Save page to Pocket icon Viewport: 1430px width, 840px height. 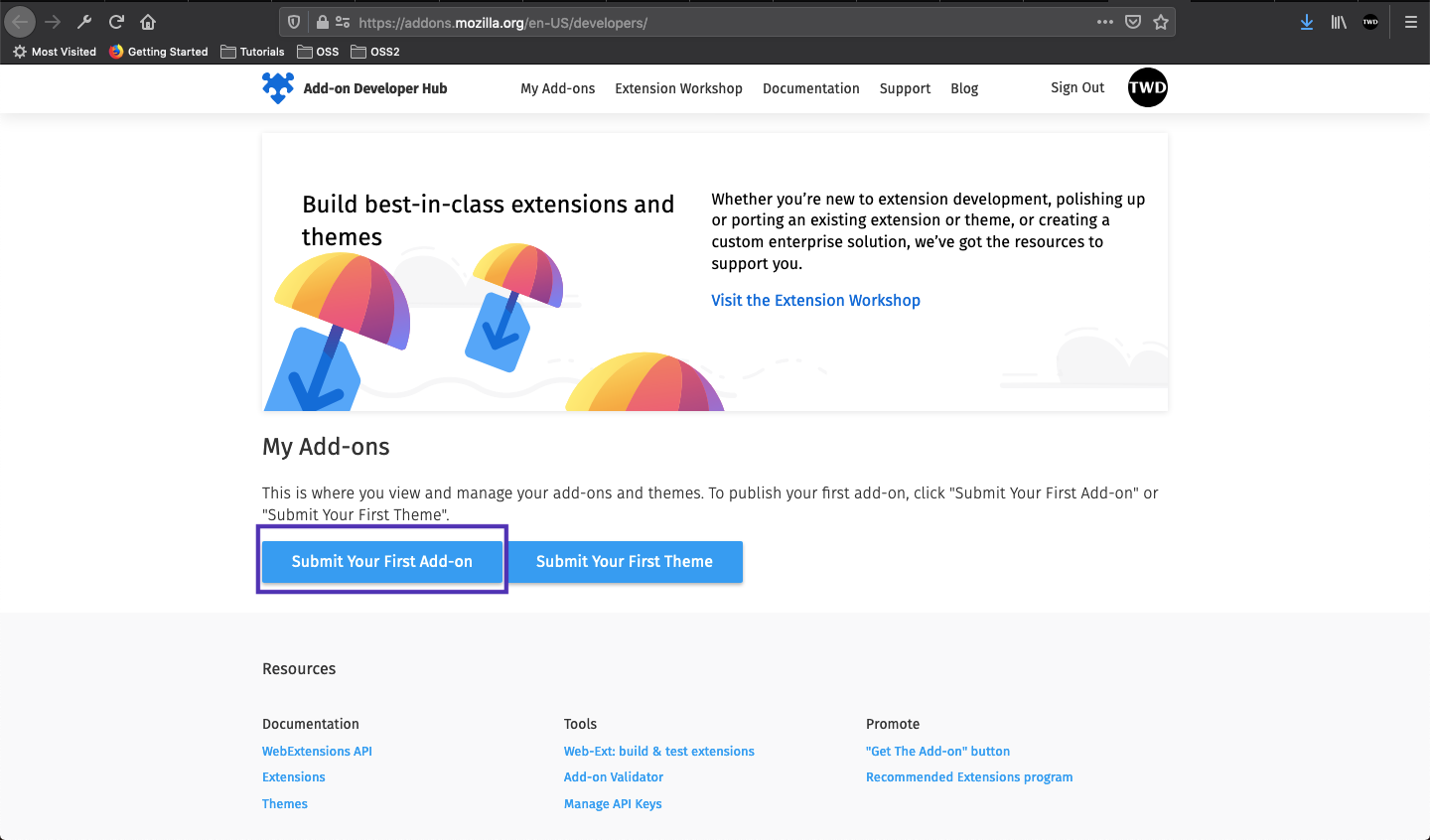pyautogui.click(x=1133, y=22)
